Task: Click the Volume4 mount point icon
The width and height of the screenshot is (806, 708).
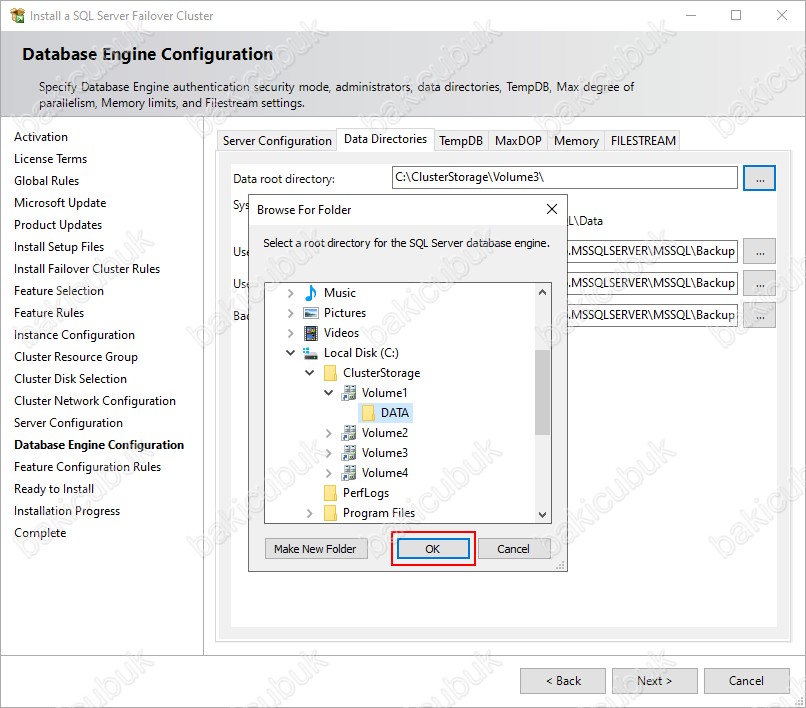Action: pyautogui.click(x=349, y=474)
